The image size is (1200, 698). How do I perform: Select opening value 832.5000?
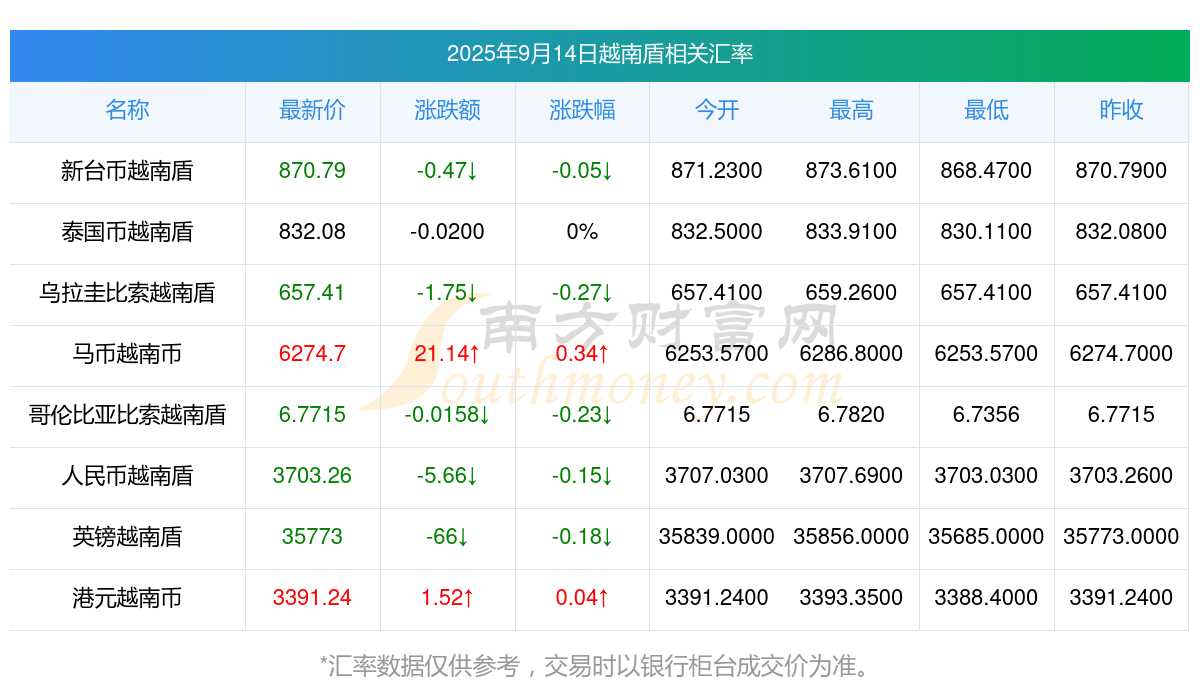(x=717, y=232)
